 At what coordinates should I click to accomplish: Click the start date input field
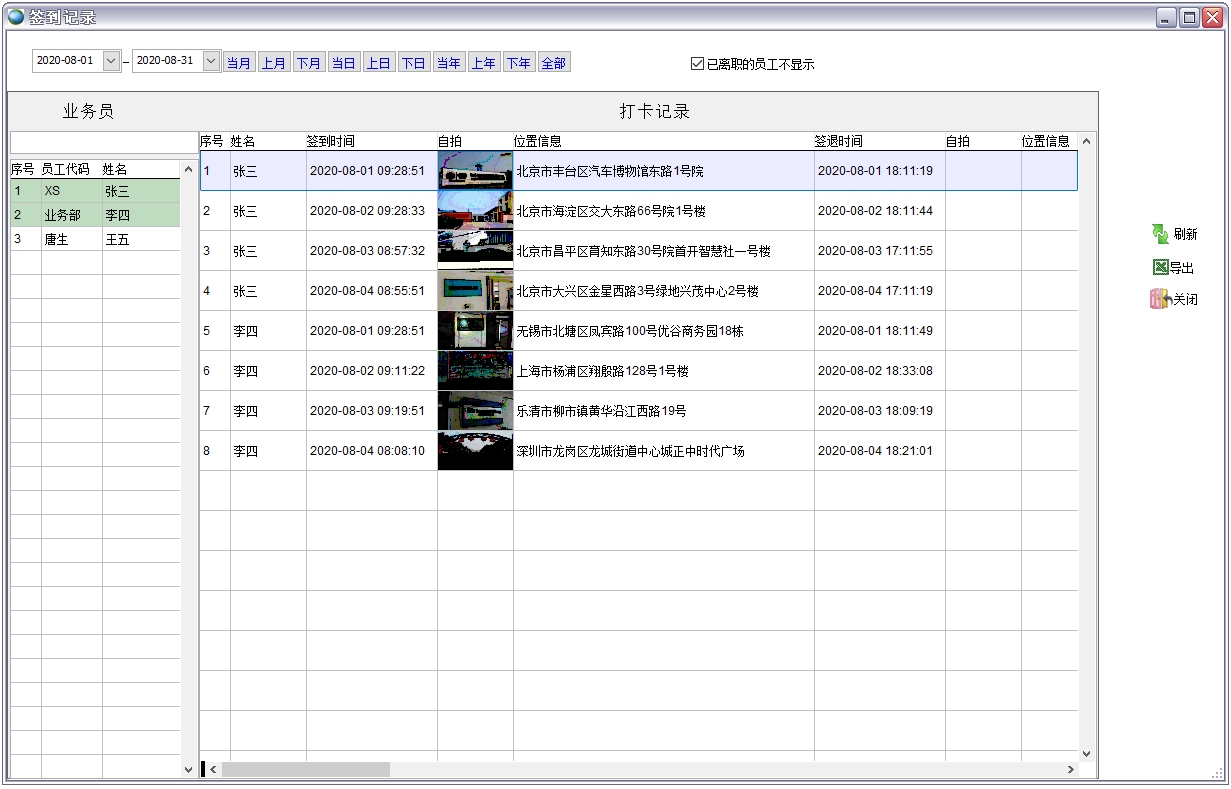(66, 61)
